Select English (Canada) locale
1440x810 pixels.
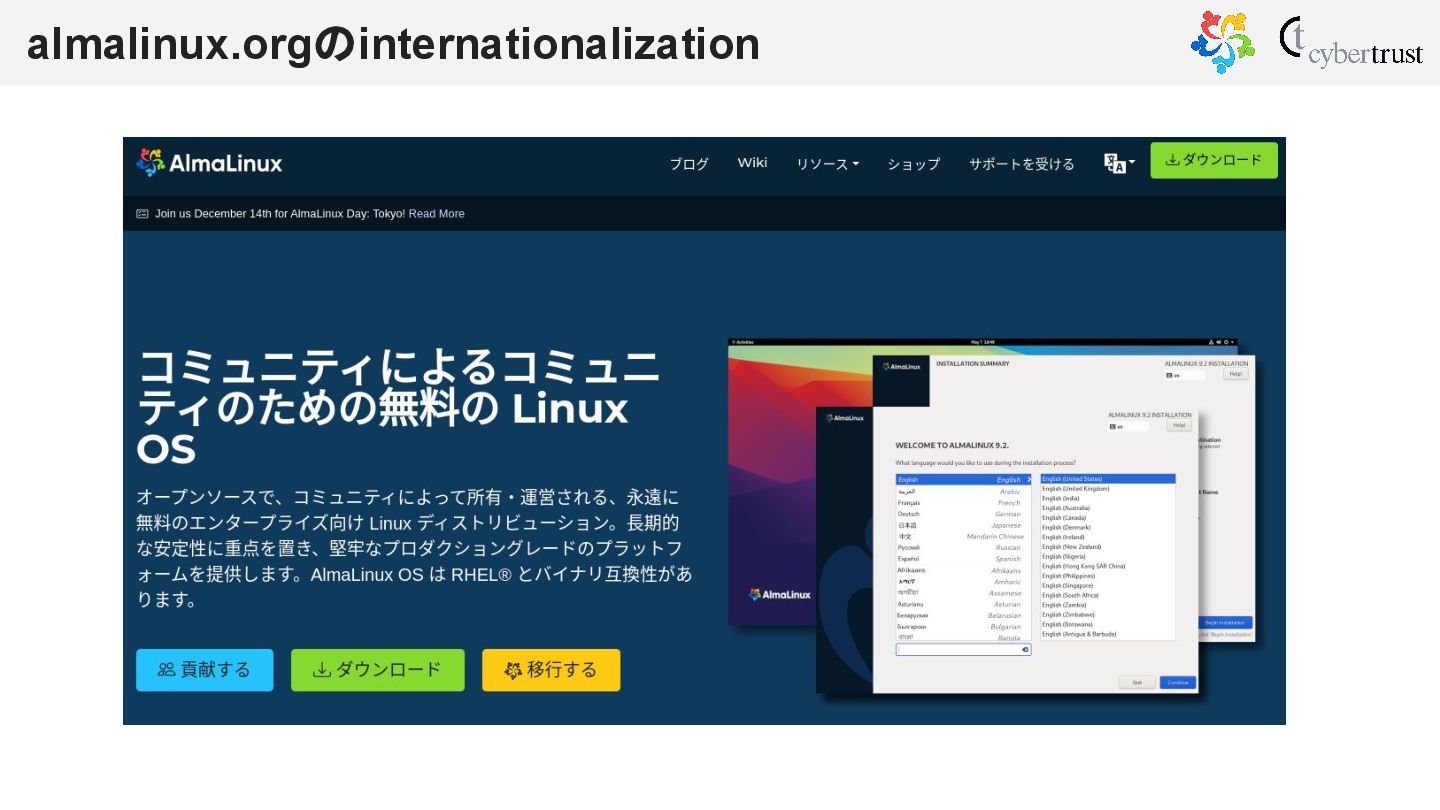tap(1108, 518)
